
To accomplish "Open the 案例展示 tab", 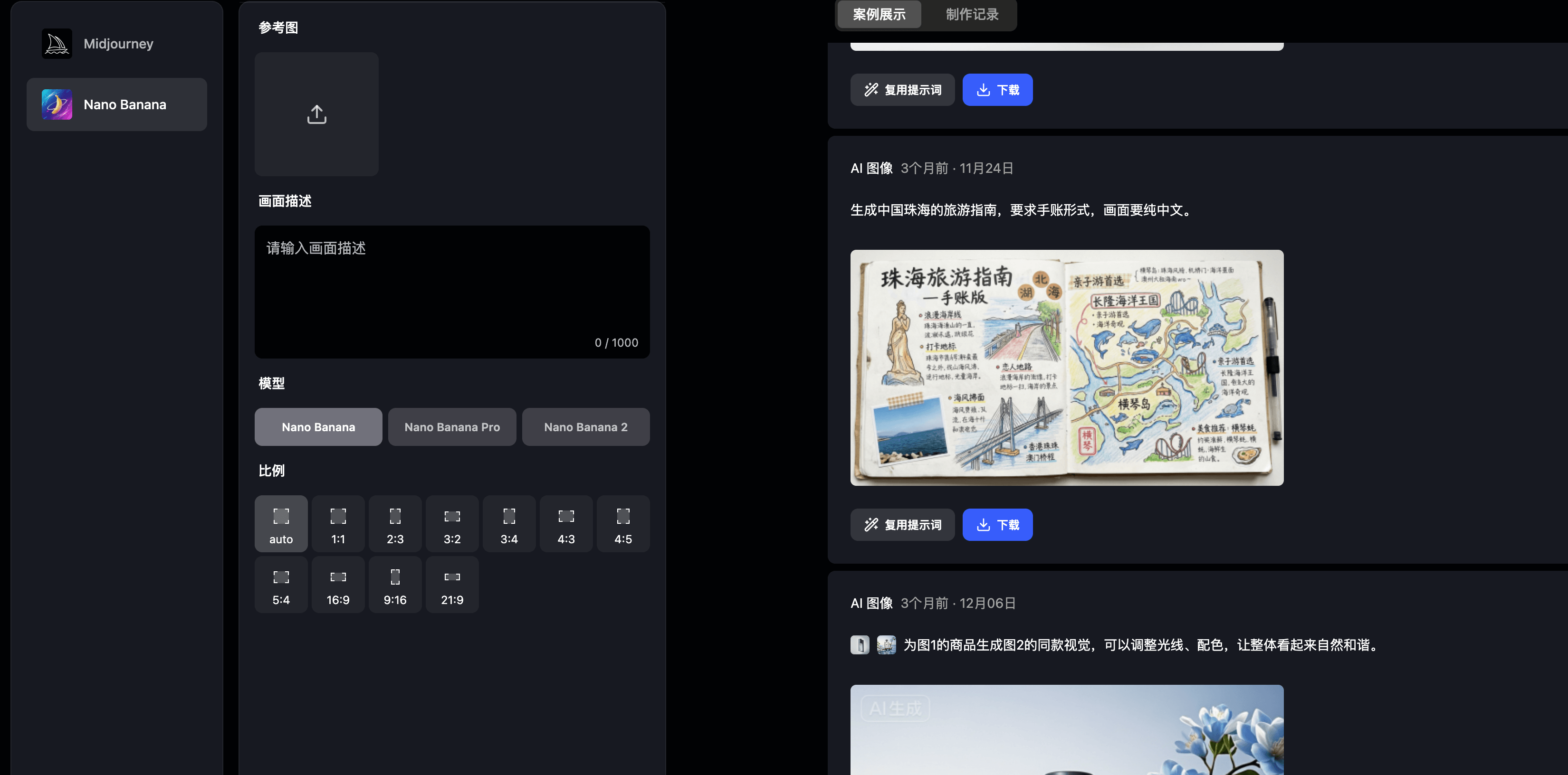I will tap(879, 15).
